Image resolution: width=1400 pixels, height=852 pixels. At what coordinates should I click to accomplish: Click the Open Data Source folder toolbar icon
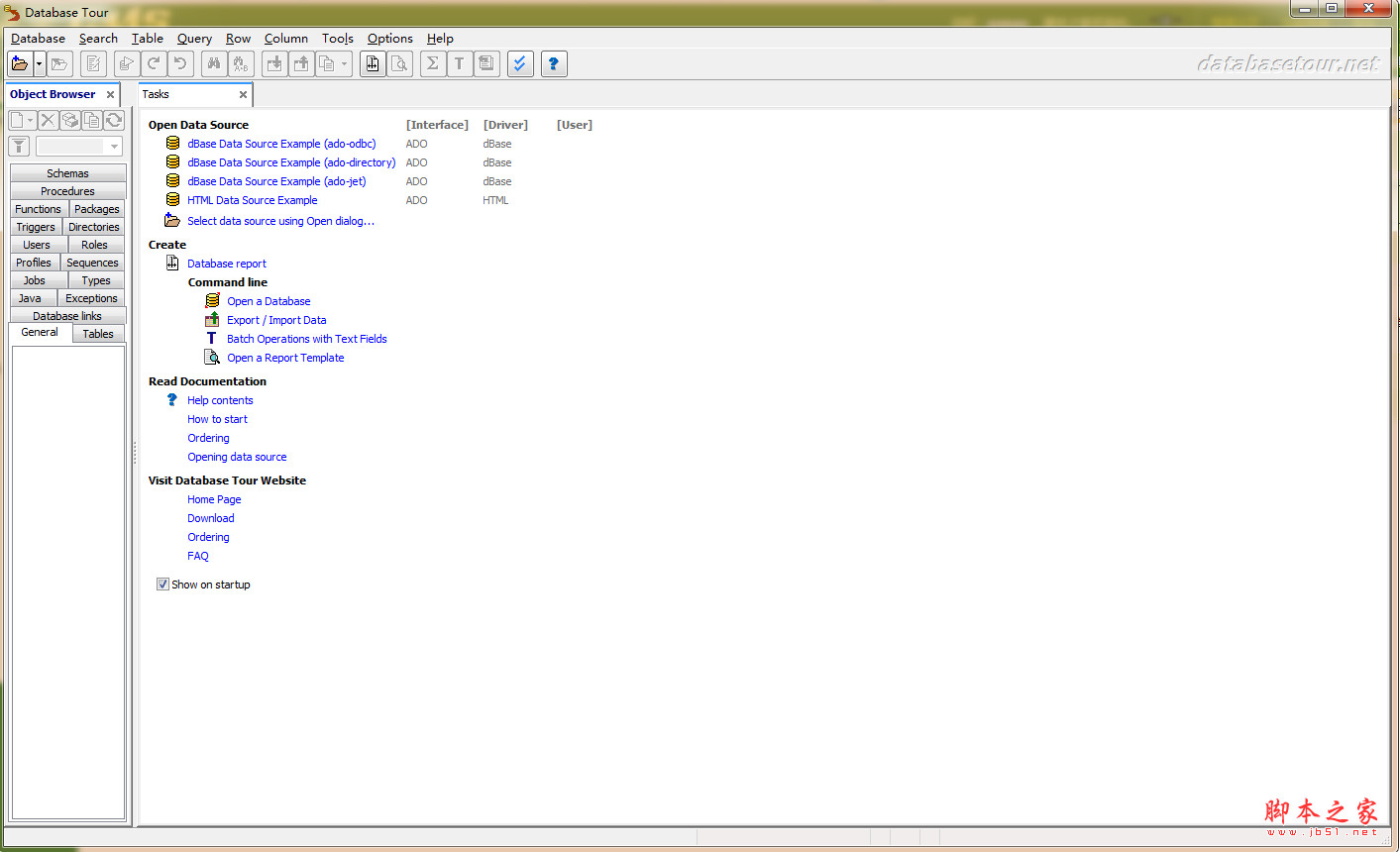pyautogui.click(x=19, y=64)
